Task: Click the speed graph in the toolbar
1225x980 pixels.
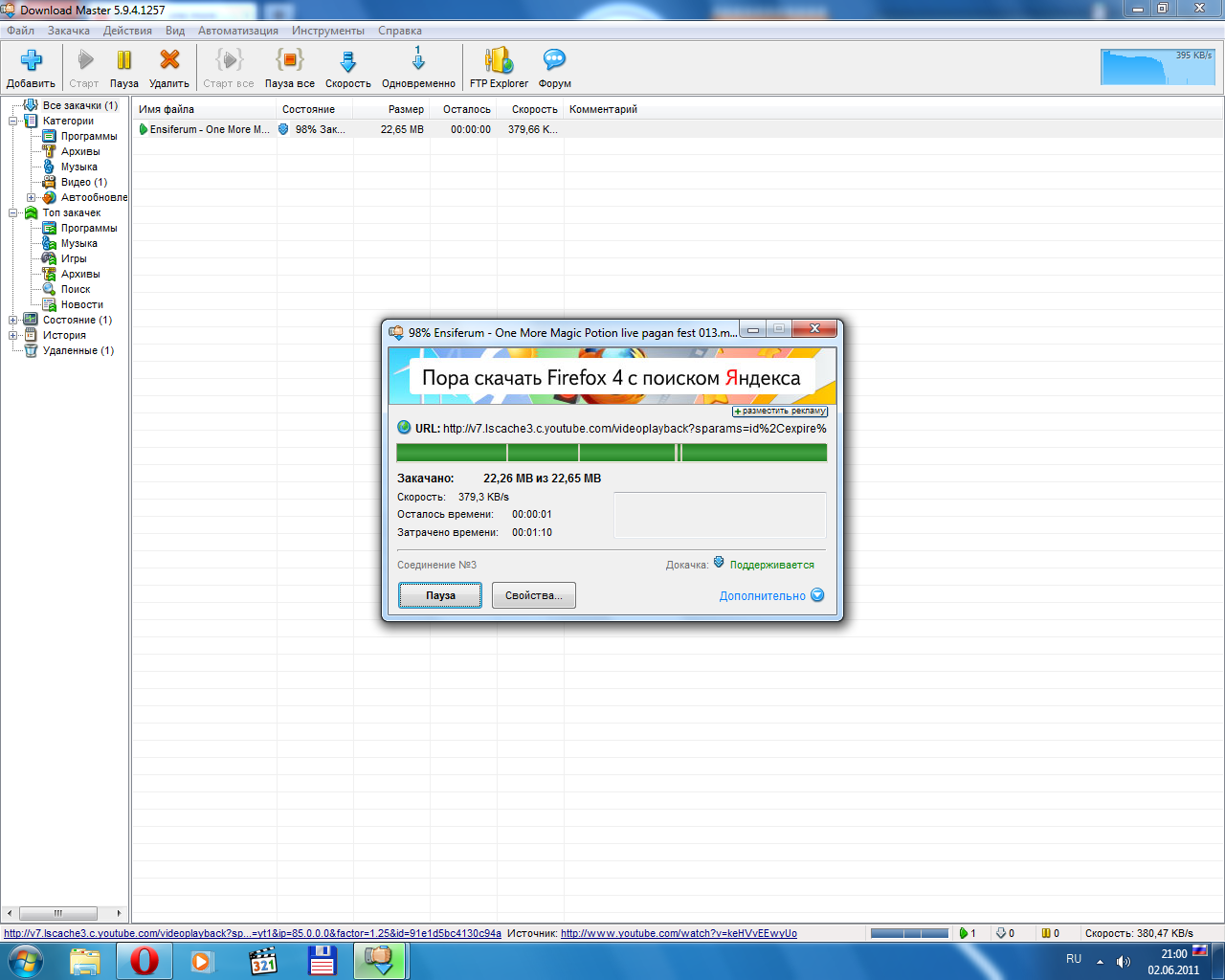Action: click(1157, 66)
